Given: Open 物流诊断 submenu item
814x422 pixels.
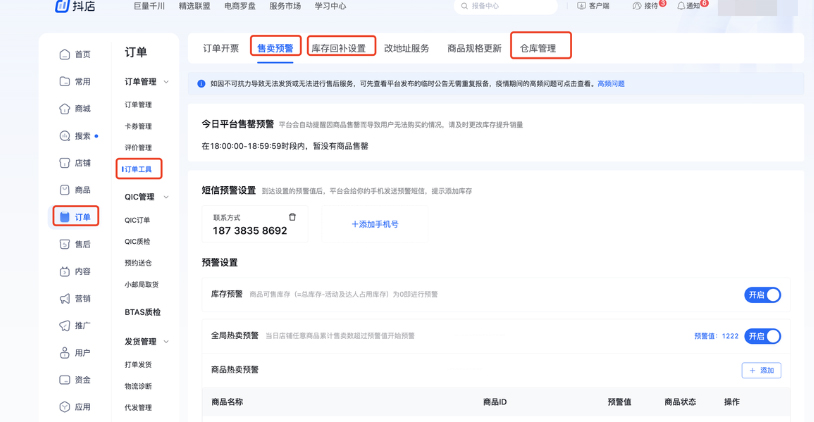Looking at the screenshot, I should point(138,386).
